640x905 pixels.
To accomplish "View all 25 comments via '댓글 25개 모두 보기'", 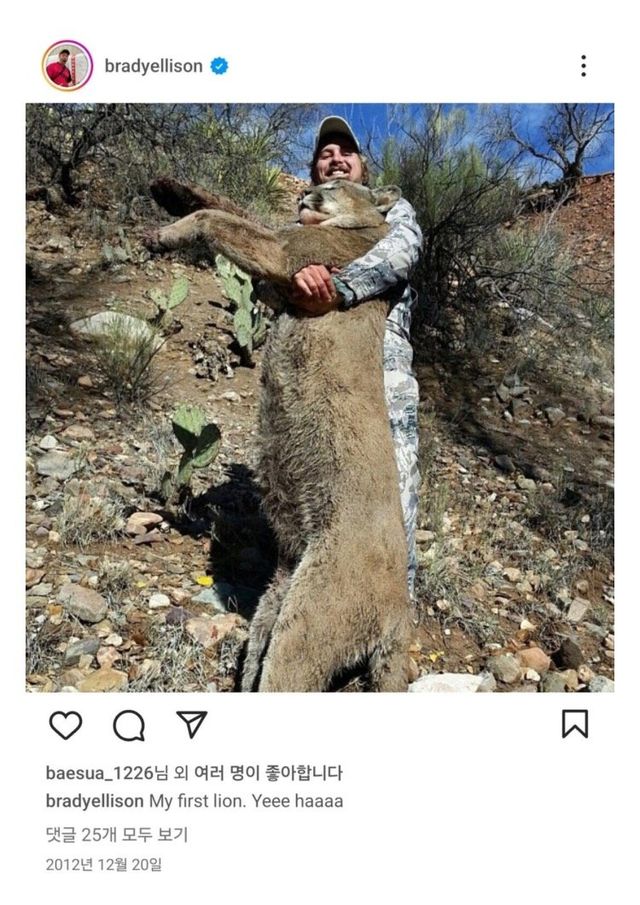I will pyautogui.click(x=117, y=835).
